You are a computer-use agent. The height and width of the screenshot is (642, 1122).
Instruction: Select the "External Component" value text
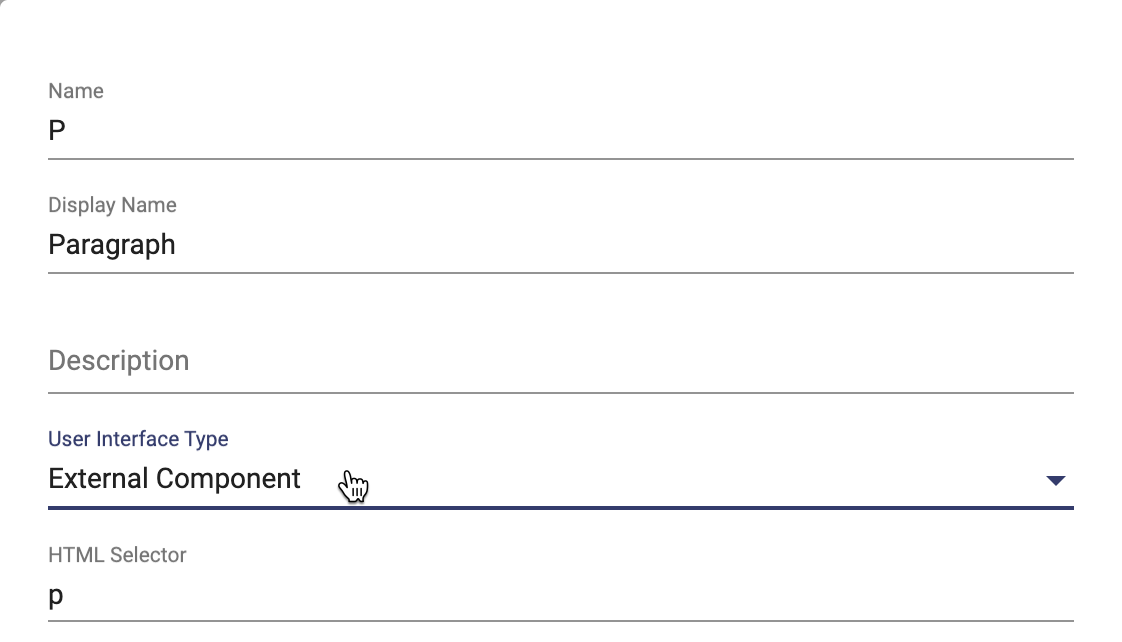[174, 479]
